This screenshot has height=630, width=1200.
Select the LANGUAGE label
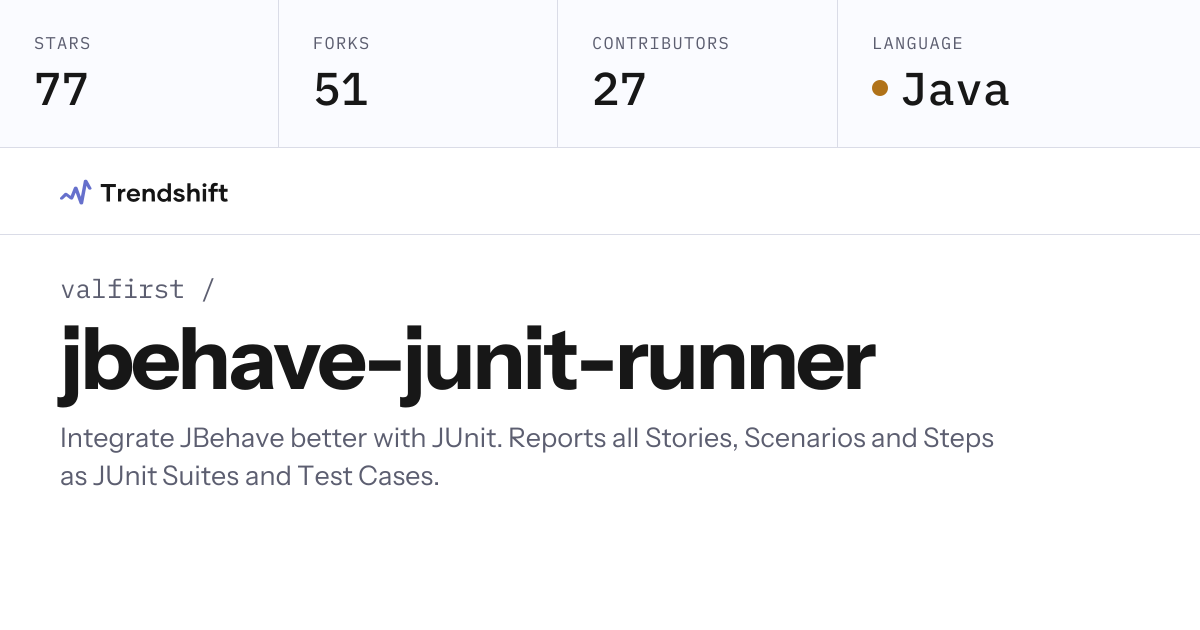coord(918,44)
